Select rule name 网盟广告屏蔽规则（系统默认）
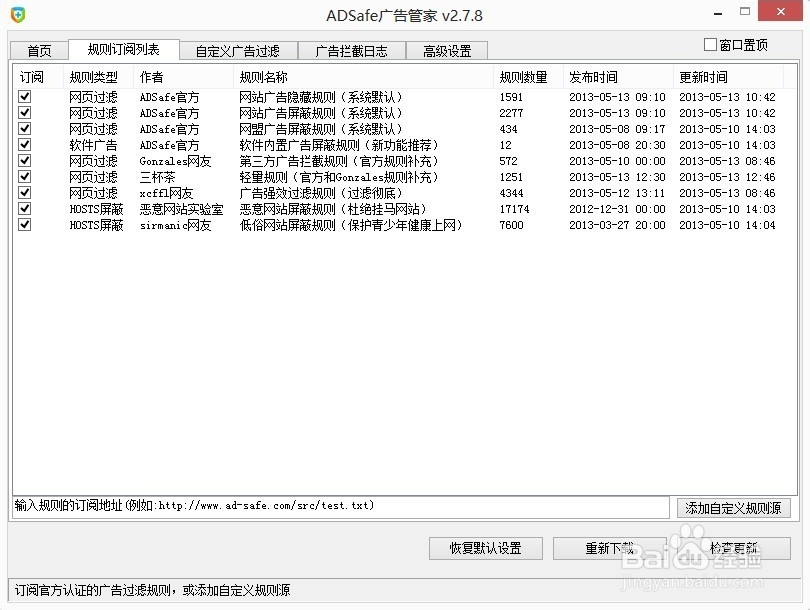This screenshot has height=610, width=810. 321,129
